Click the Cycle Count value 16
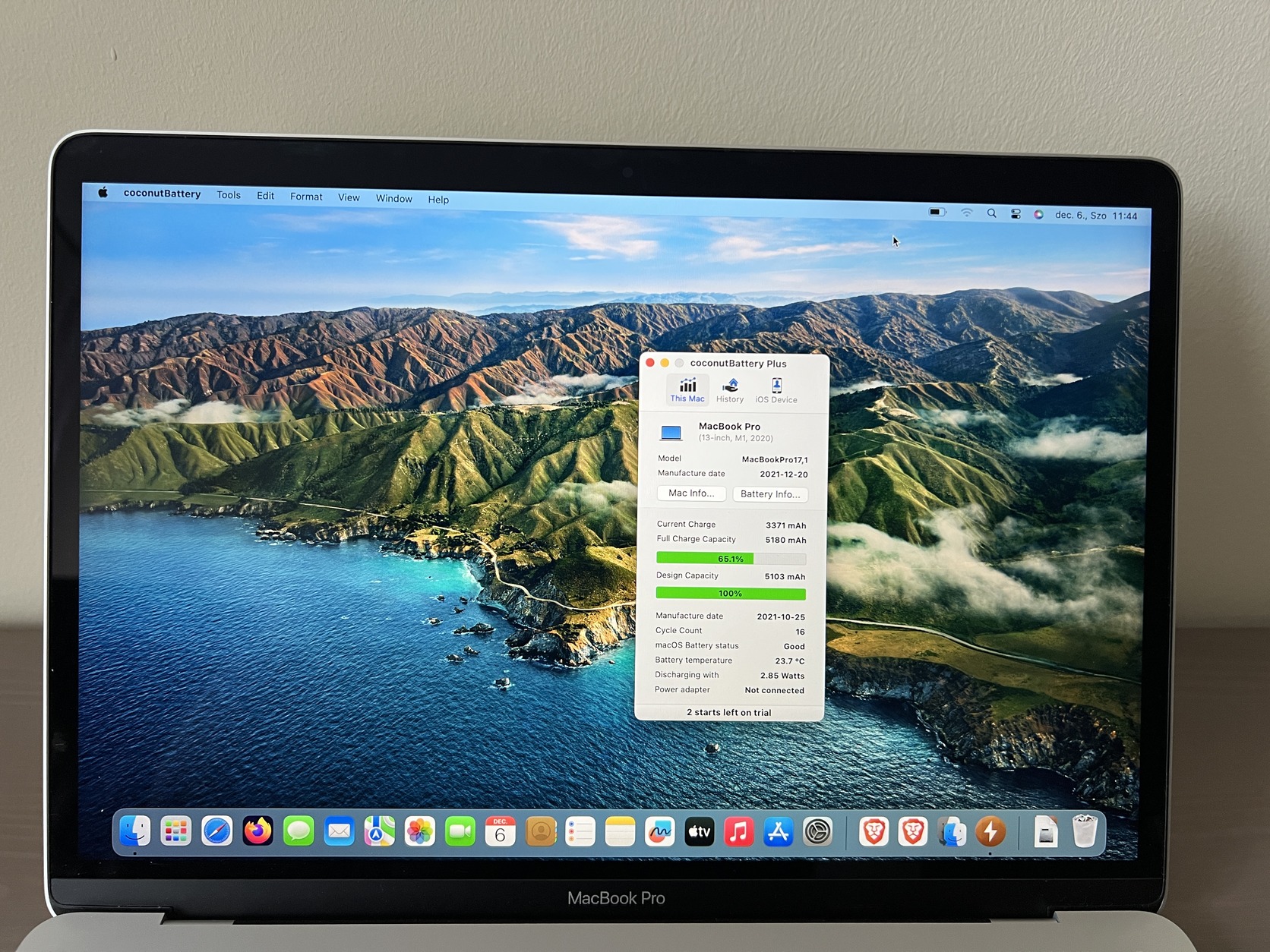Image resolution: width=1270 pixels, height=952 pixels. click(x=801, y=632)
